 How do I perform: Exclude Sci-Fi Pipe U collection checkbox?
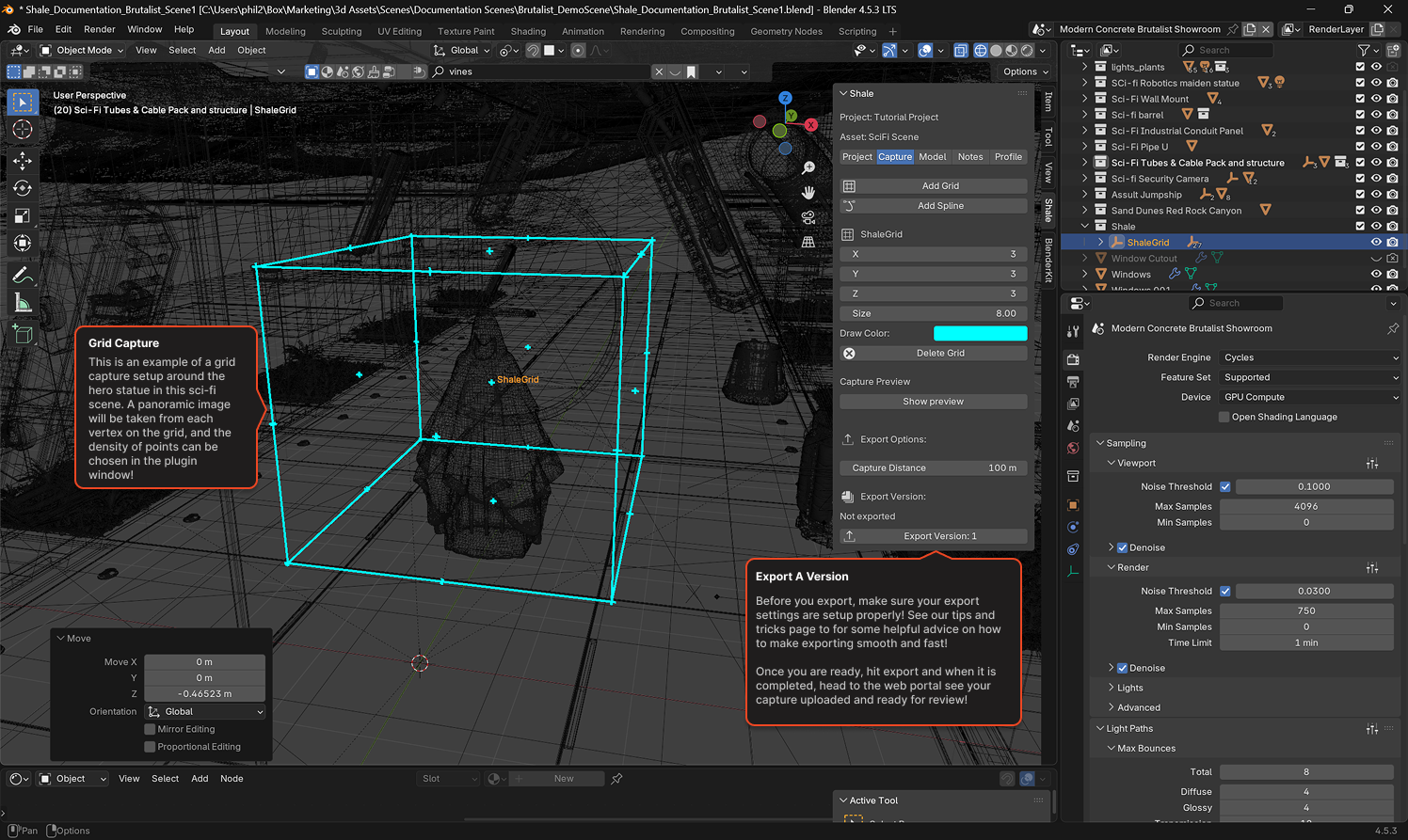[1359, 147]
